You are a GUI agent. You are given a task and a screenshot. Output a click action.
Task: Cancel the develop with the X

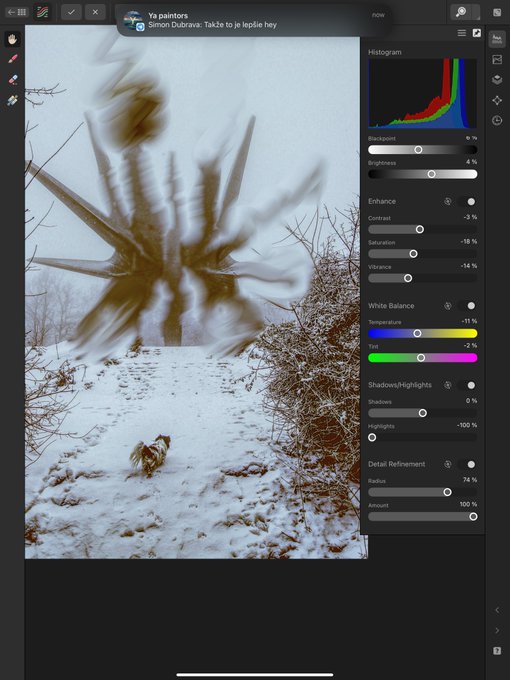[x=95, y=12]
